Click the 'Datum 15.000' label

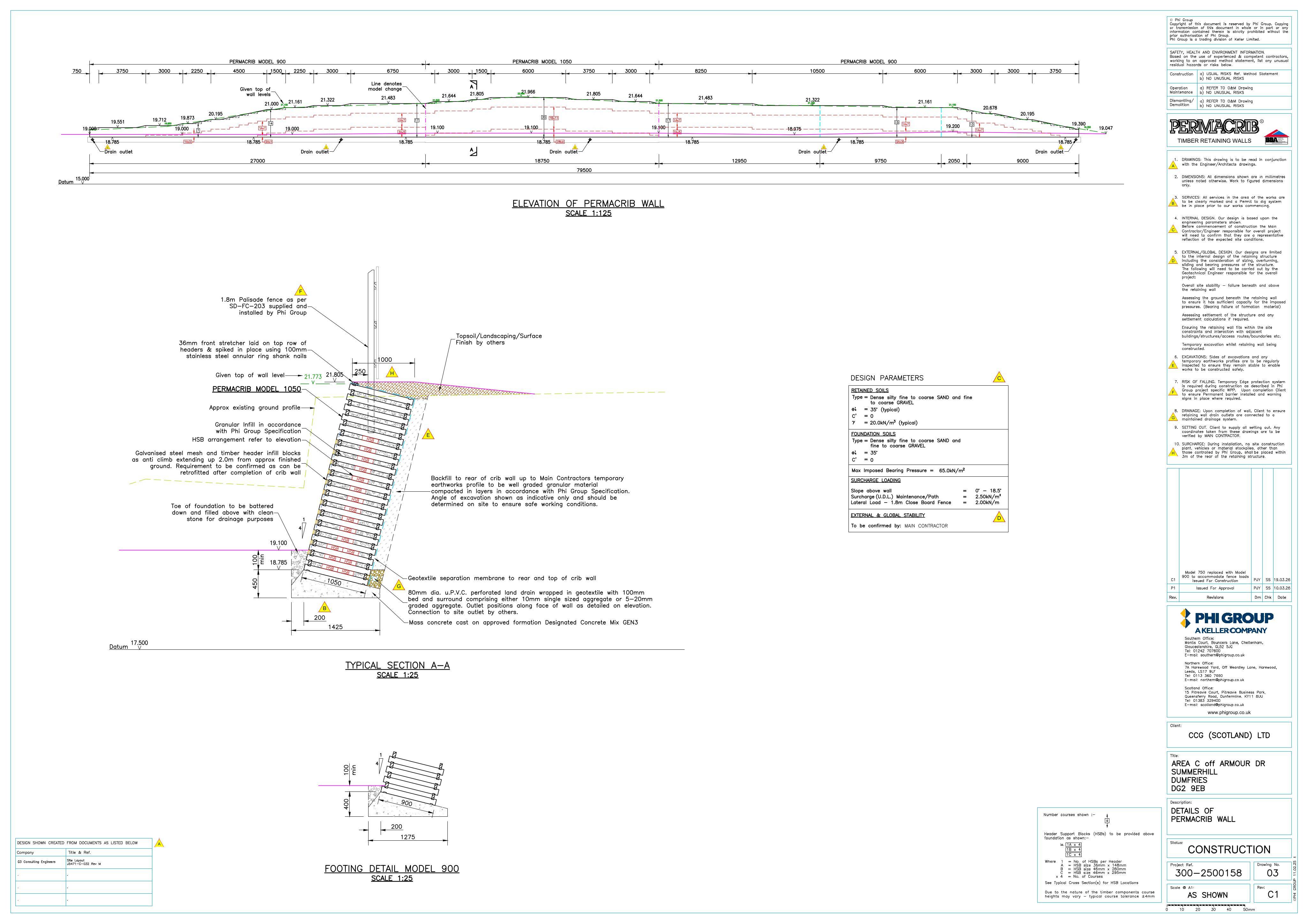[73, 180]
